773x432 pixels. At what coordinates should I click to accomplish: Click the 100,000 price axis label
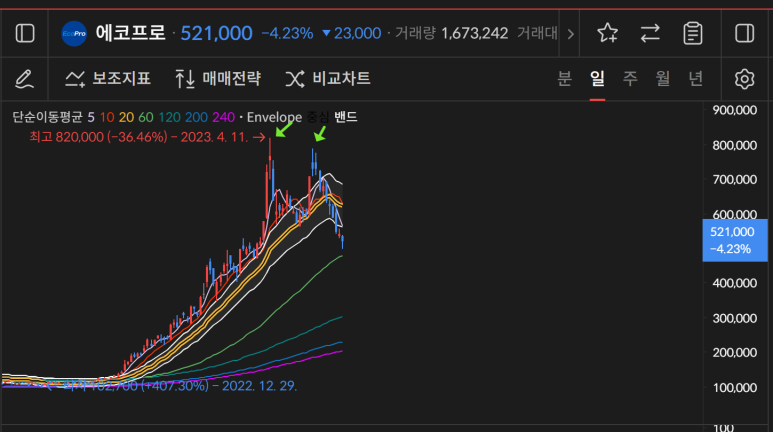[x=735, y=388]
